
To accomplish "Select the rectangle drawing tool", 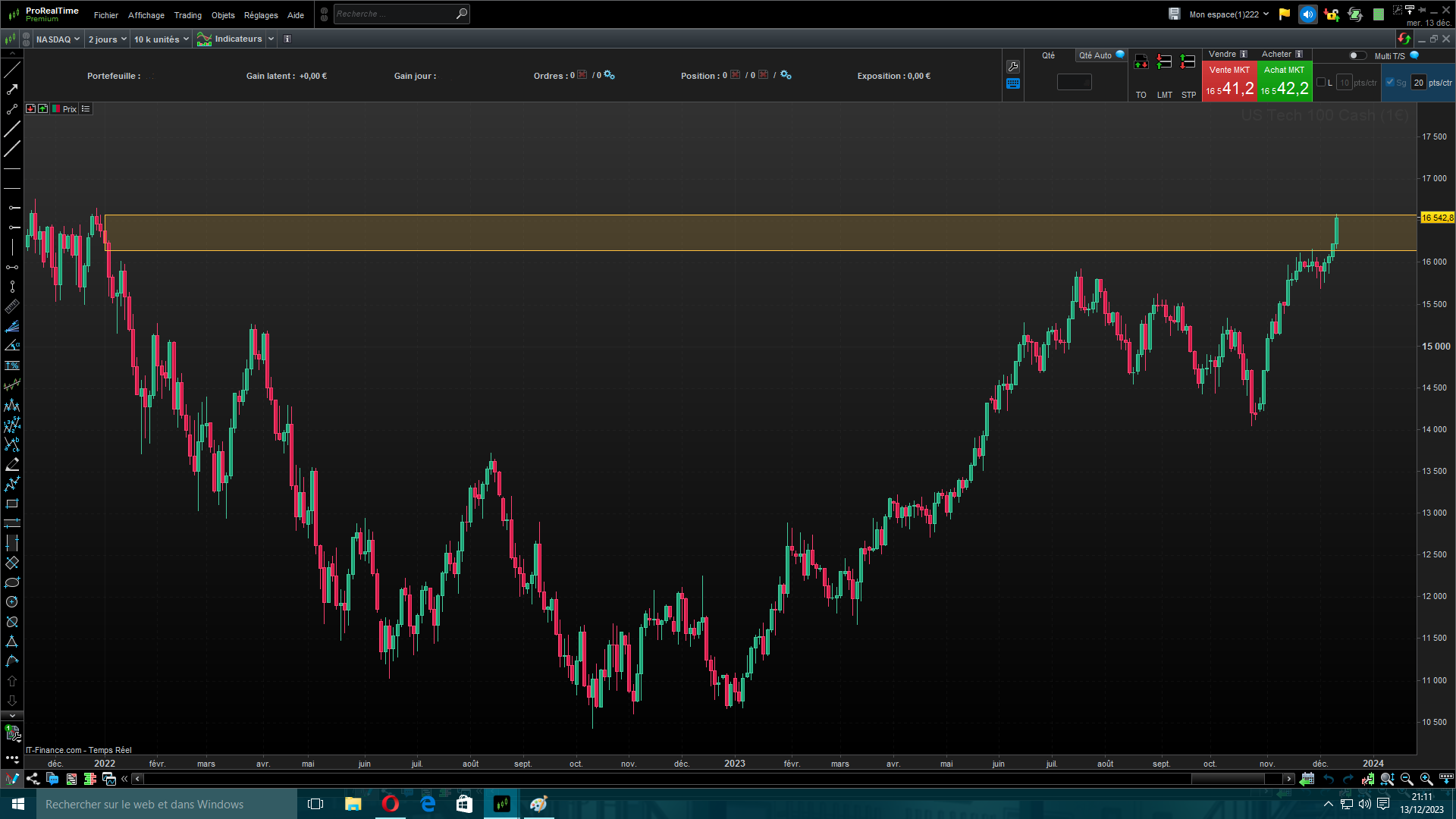I will pyautogui.click(x=12, y=504).
